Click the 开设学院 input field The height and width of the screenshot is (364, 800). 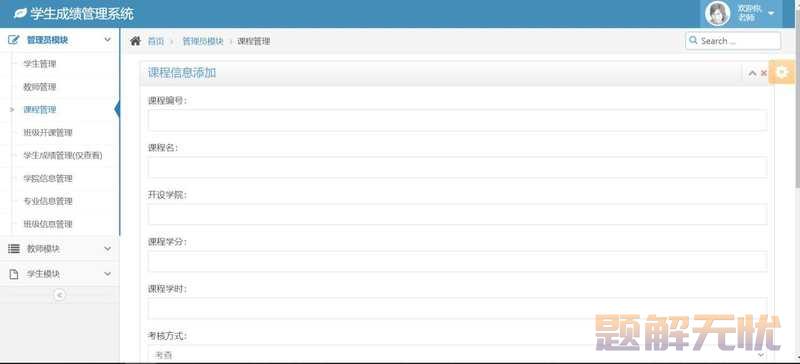click(x=457, y=214)
